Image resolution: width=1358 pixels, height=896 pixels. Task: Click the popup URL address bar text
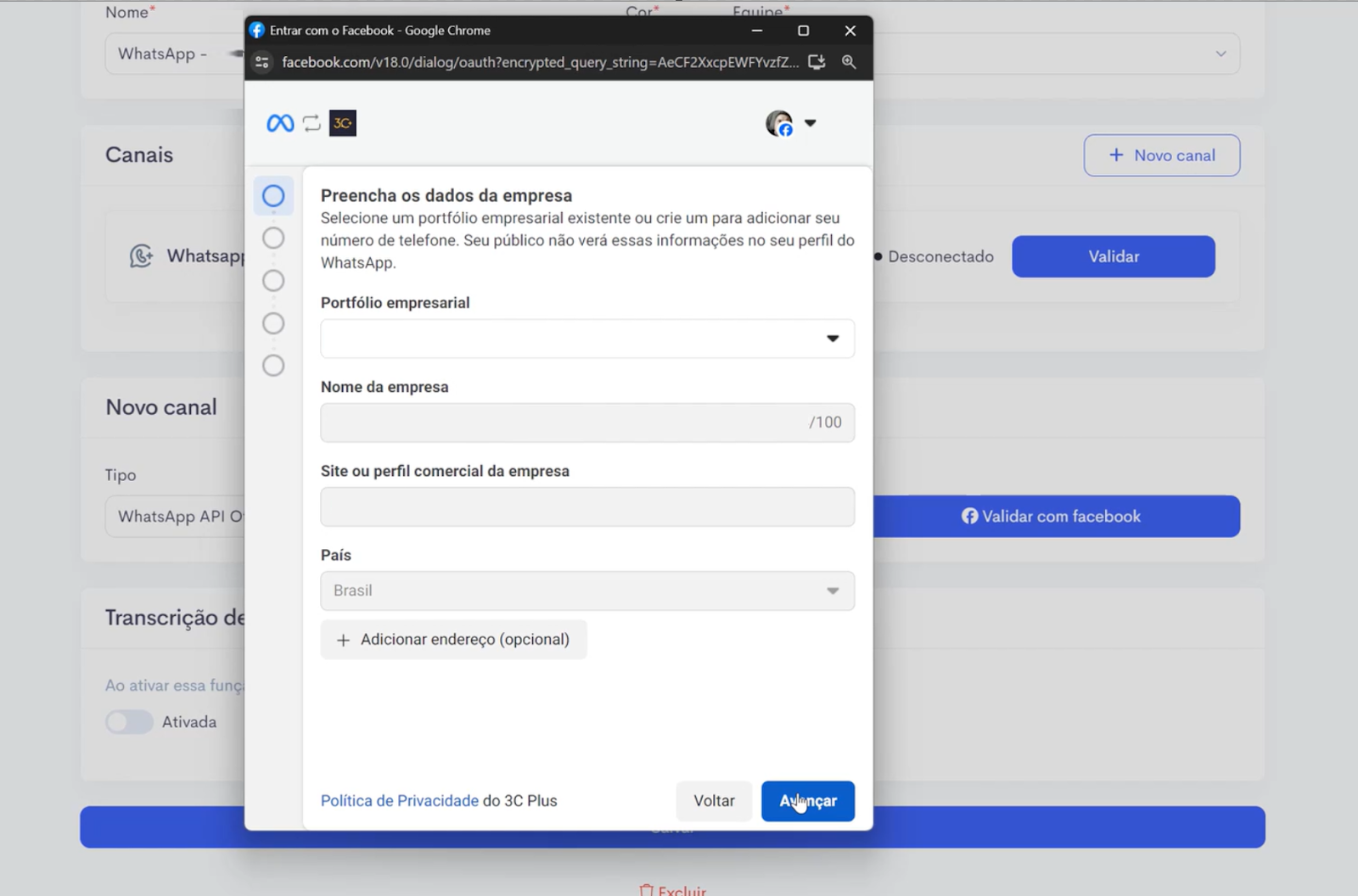(x=540, y=62)
